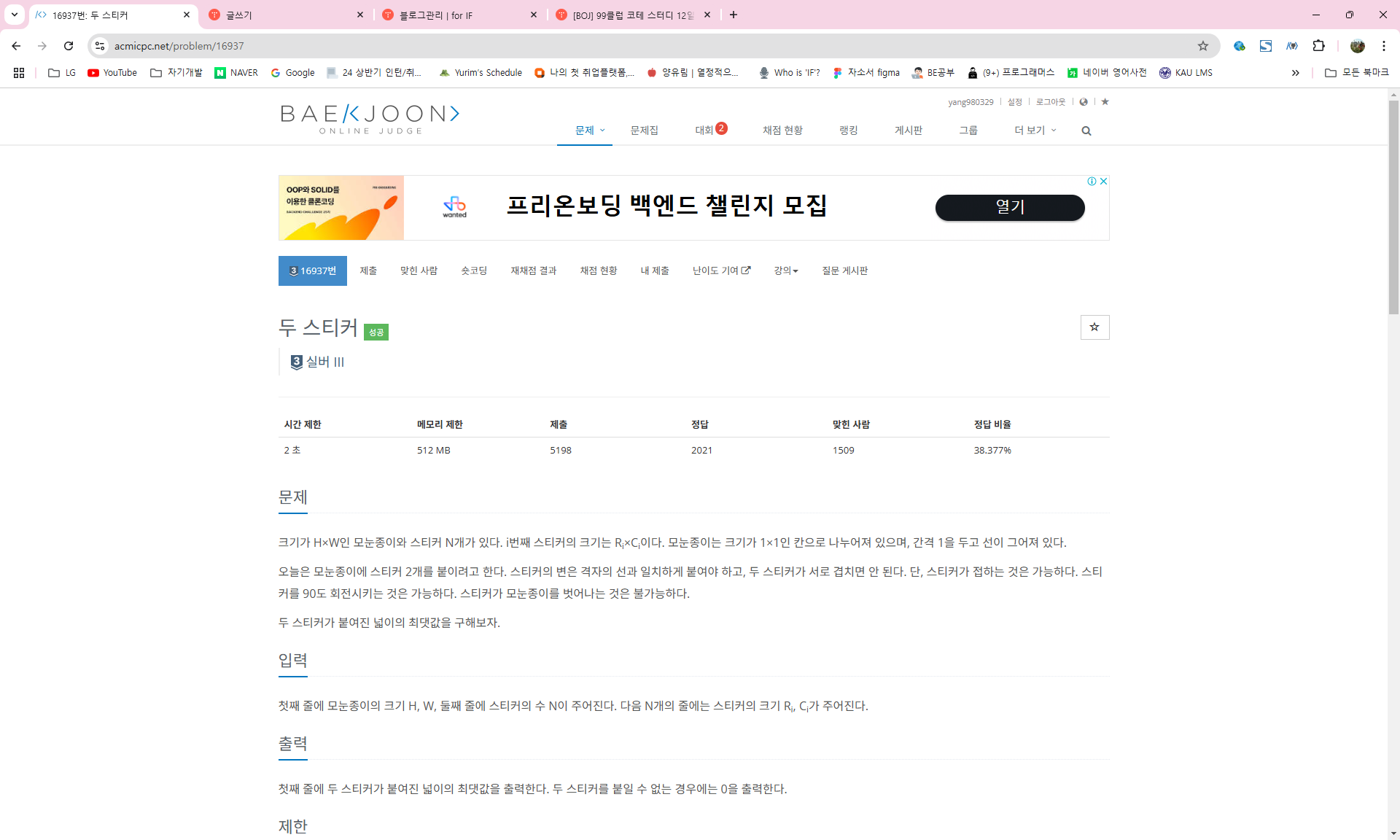Open the ad info icon
The image size is (1400, 840).
[1092, 182]
